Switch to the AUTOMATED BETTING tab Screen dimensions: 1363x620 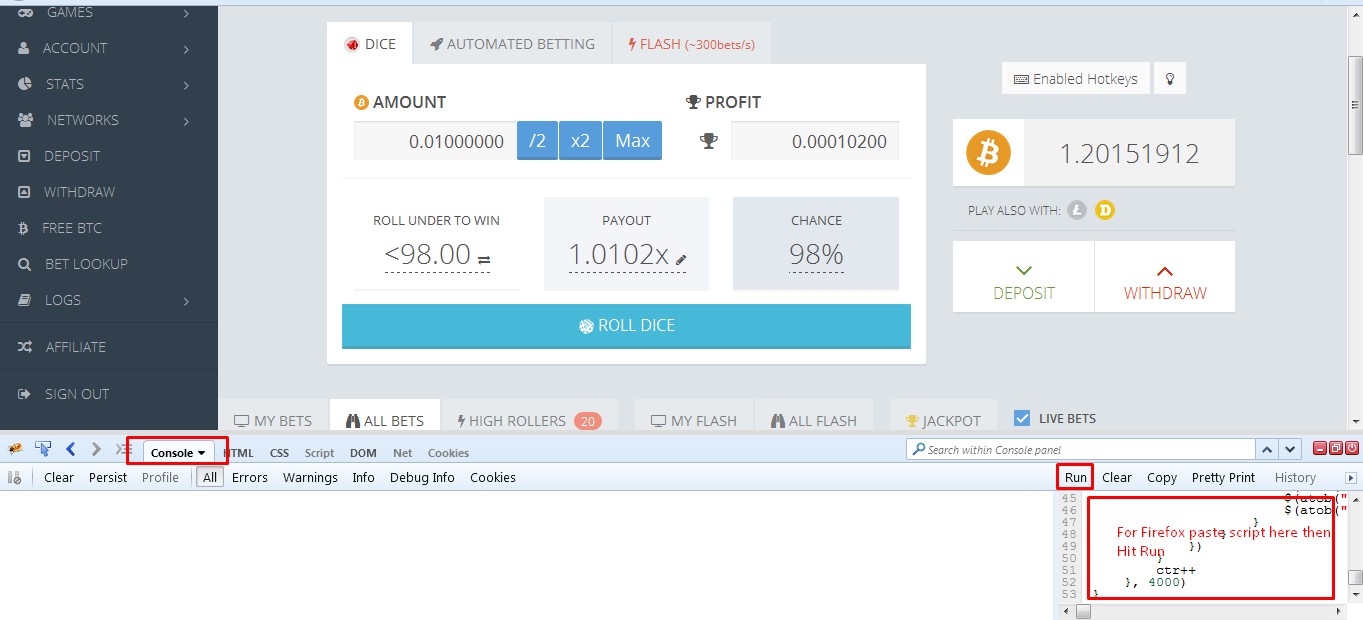[x=512, y=43]
